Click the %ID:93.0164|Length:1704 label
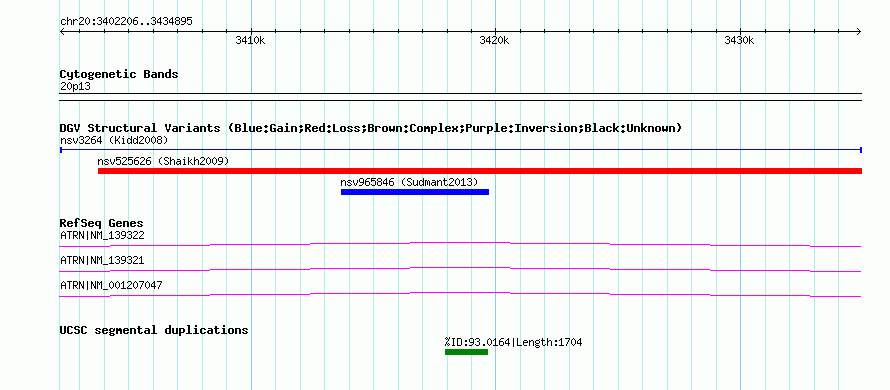 pyautogui.click(x=513, y=342)
